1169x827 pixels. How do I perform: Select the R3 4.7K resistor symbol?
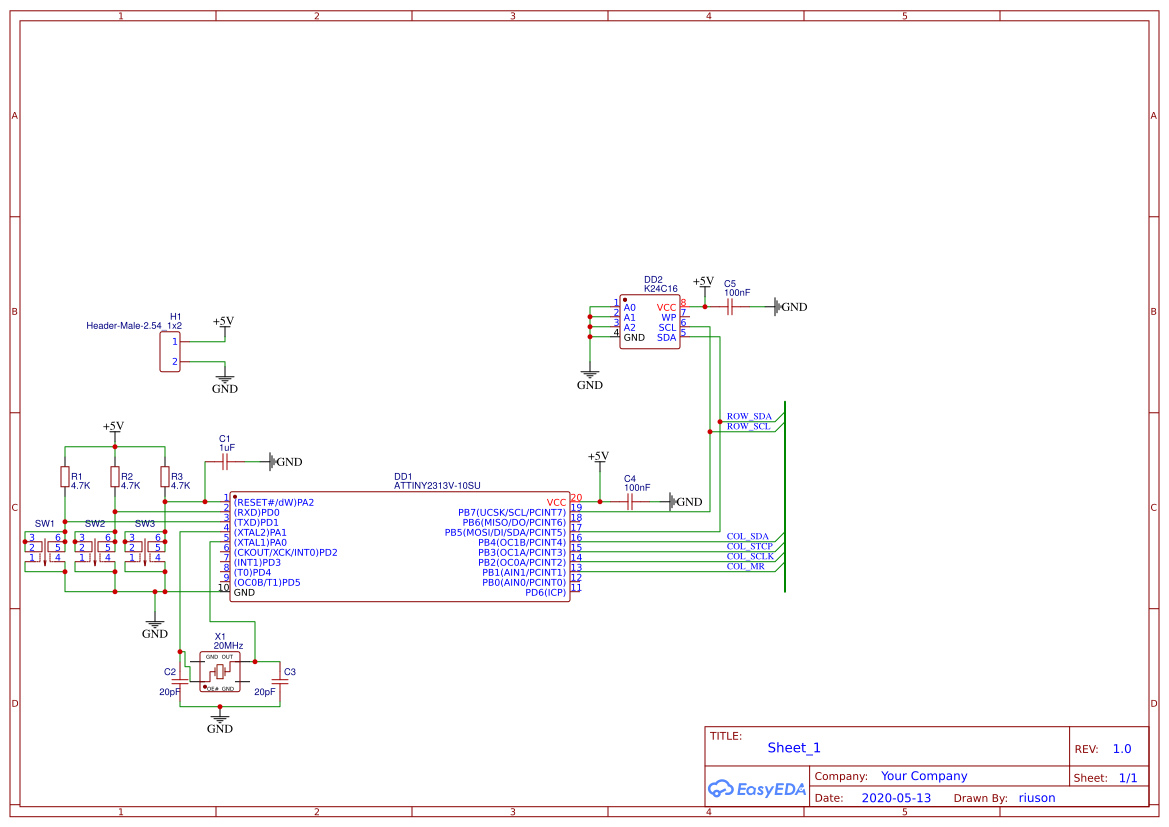coord(165,477)
